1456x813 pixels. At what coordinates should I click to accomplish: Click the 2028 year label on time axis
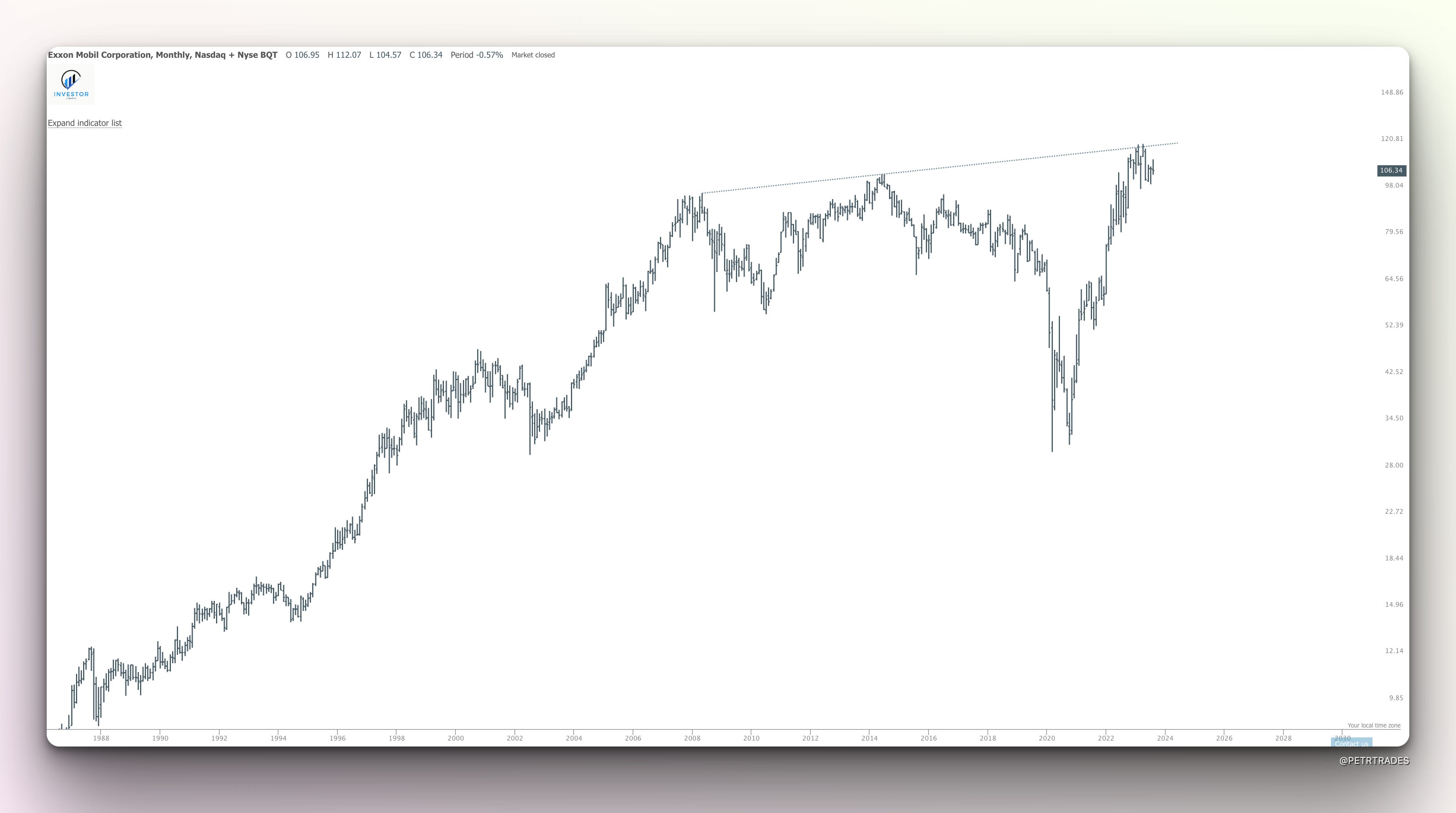click(x=1283, y=738)
